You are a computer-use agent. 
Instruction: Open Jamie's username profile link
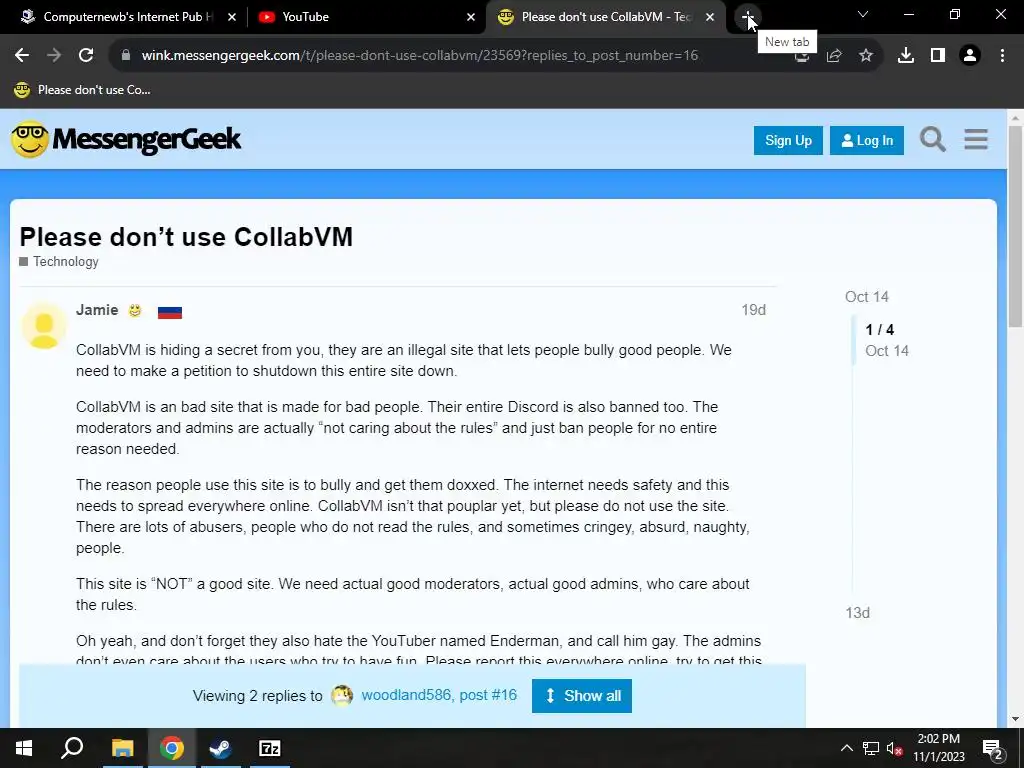click(x=97, y=310)
